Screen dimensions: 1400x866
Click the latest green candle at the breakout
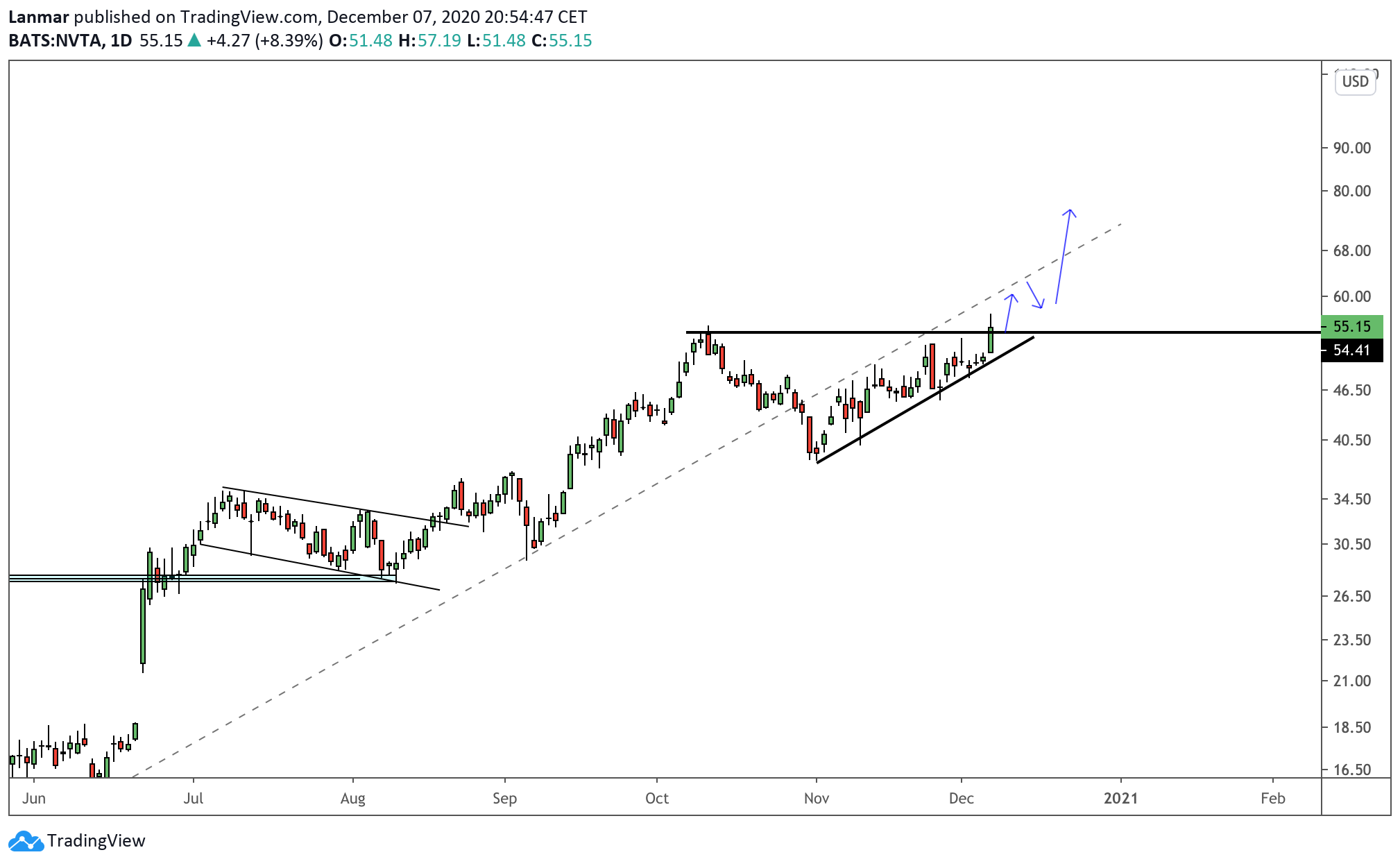[991, 339]
